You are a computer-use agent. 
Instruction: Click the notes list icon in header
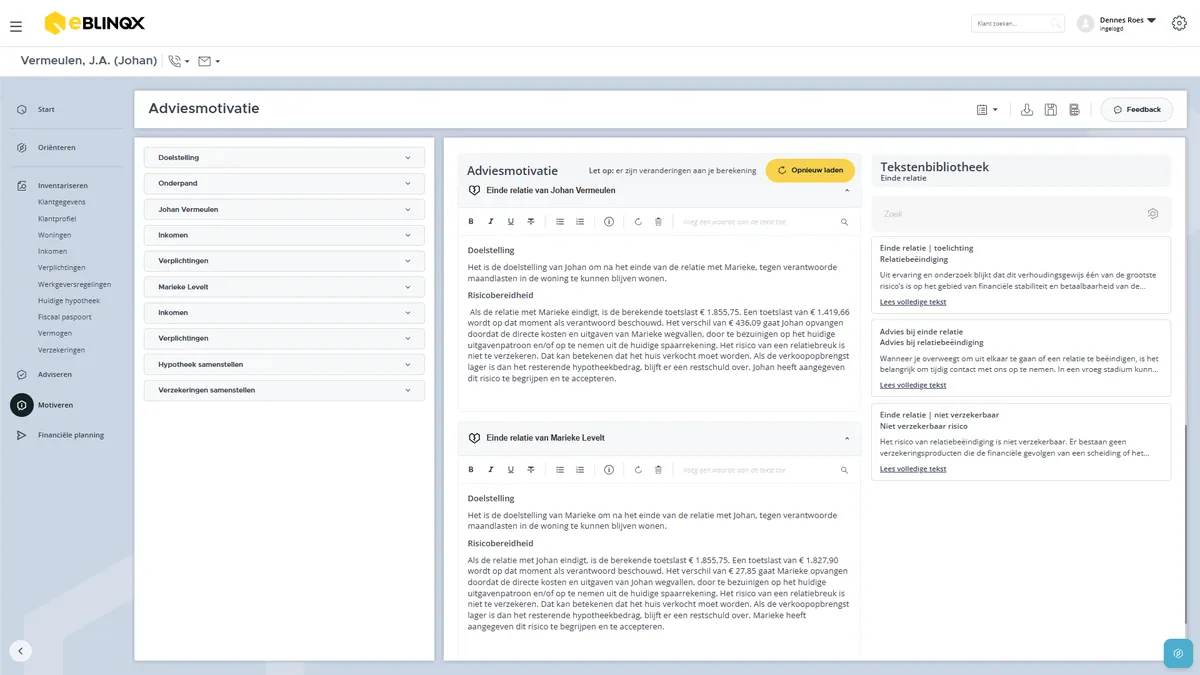pos(982,110)
